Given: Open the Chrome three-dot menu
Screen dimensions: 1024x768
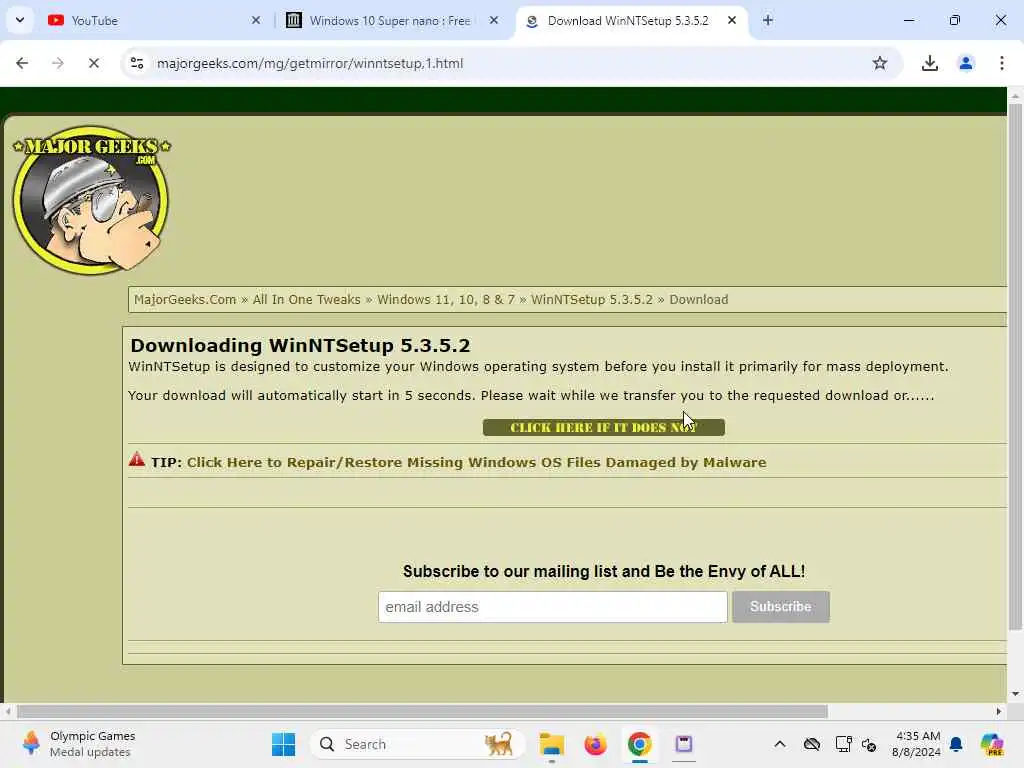Looking at the screenshot, I should (x=1002, y=63).
